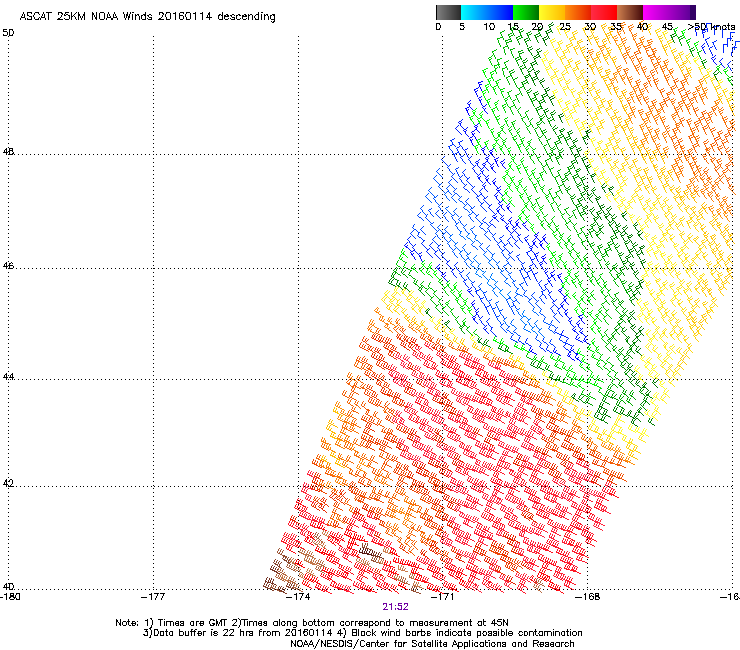
Task: Click the legend tick label 10
Action: click(489, 27)
